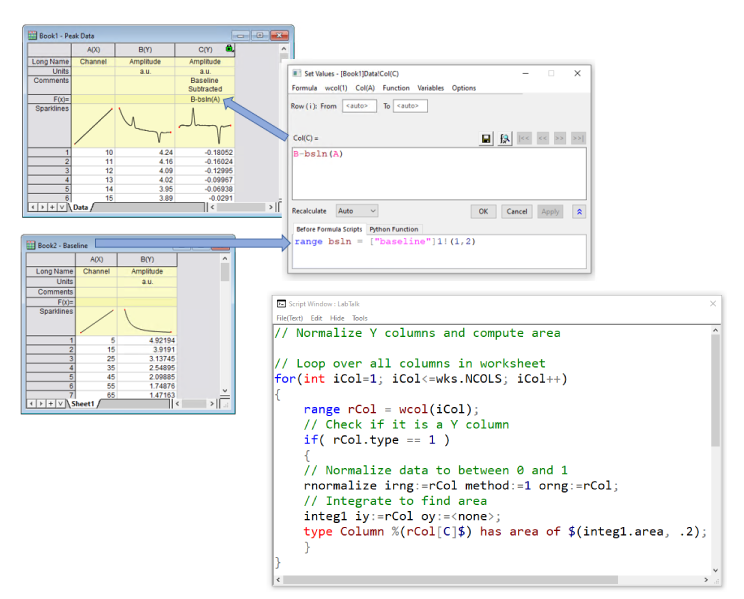Go to first column using |<< button

point(524,138)
